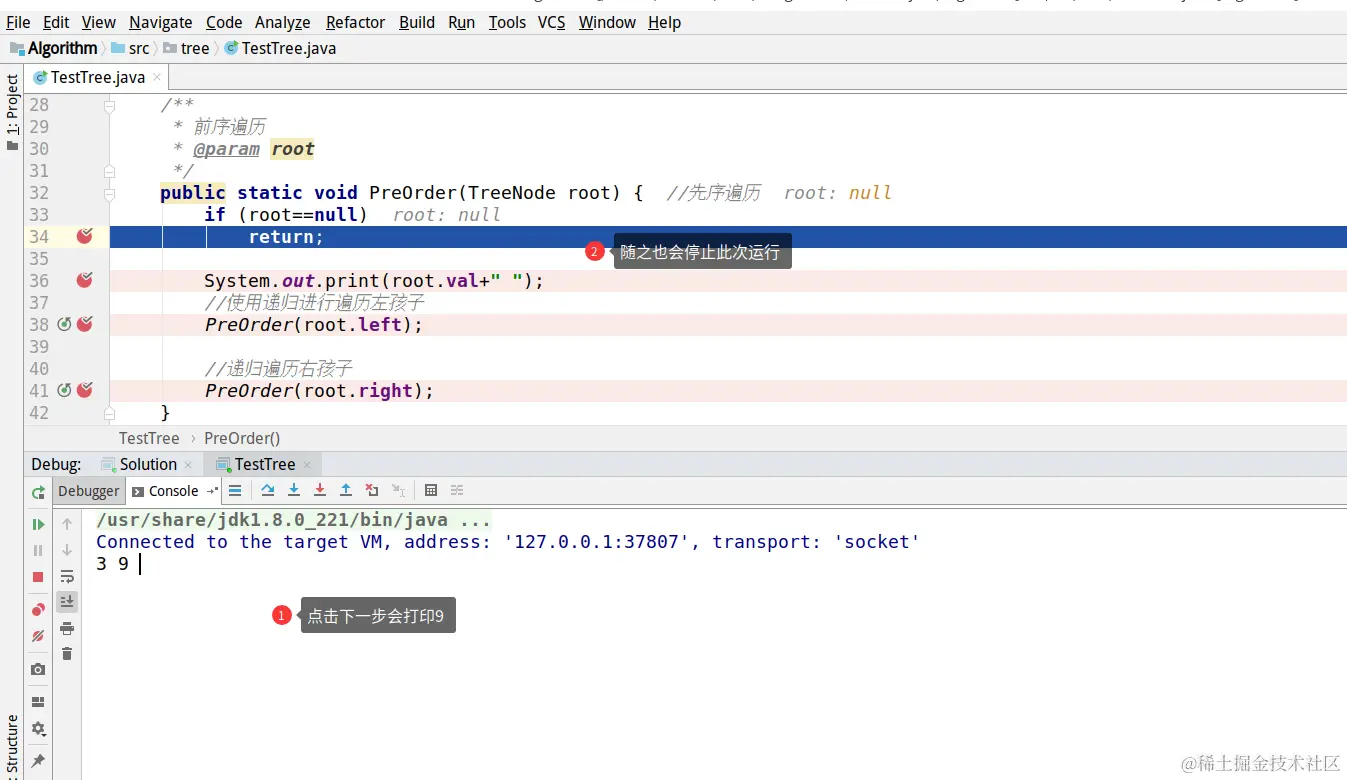Viewport: 1347px width, 780px height.
Task: Click Restore Layout icon in debug sidebar
Action: pyautogui.click(x=38, y=702)
